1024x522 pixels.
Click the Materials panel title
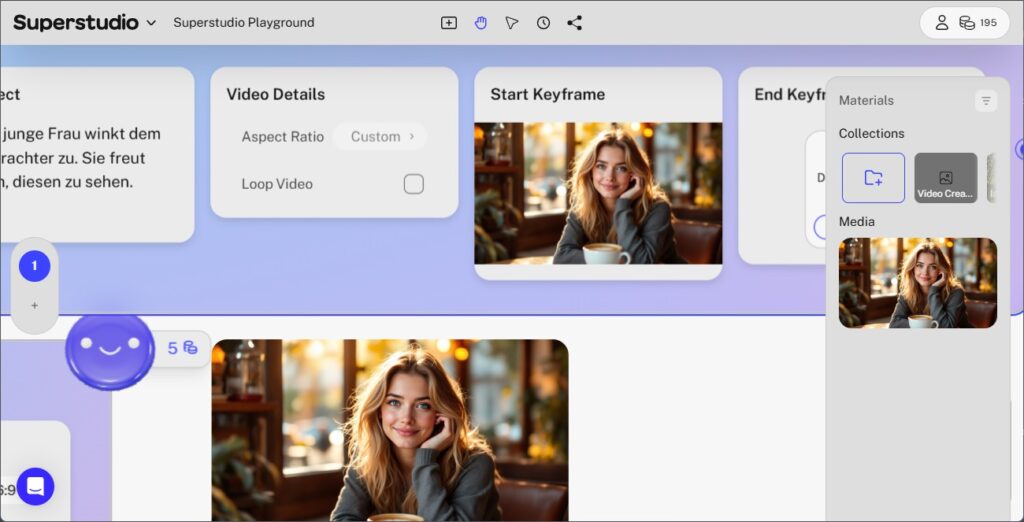pyautogui.click(x=866, y=101)
